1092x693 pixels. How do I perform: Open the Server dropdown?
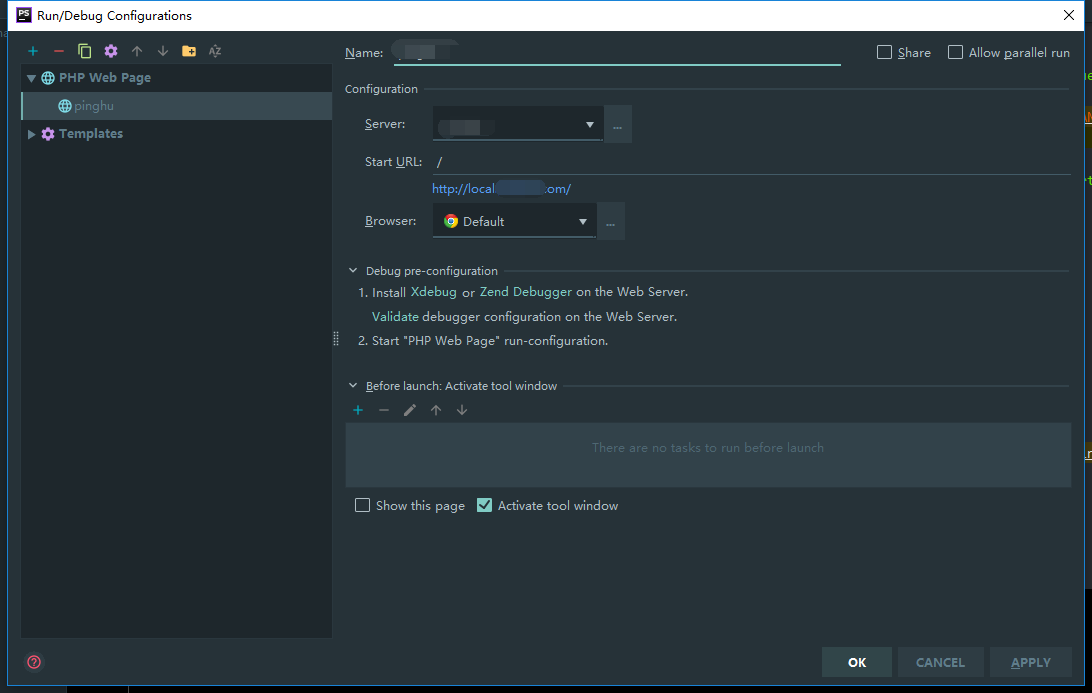[x=517, y=124]
